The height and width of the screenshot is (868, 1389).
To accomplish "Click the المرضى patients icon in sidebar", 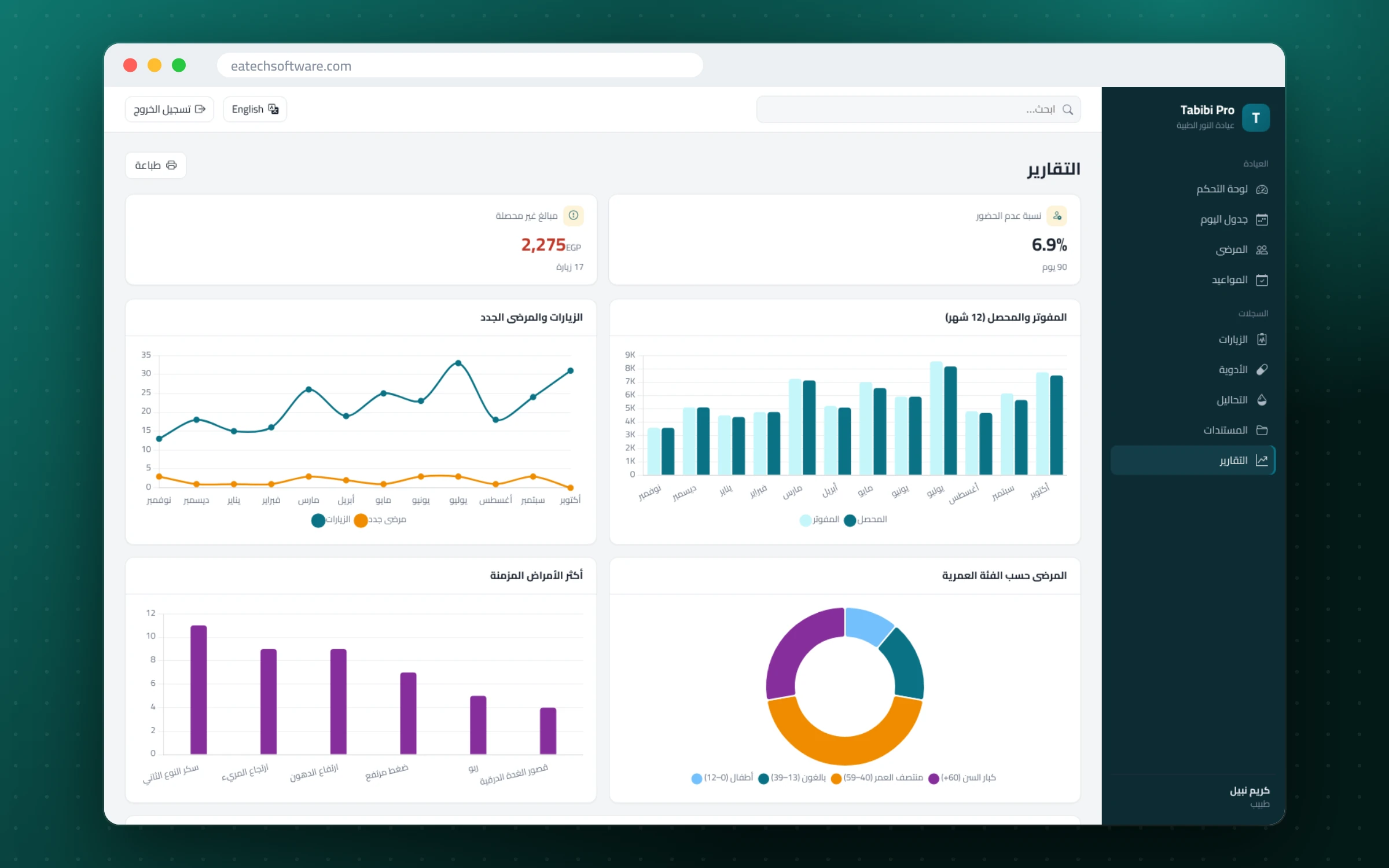I will (1262, 250).
